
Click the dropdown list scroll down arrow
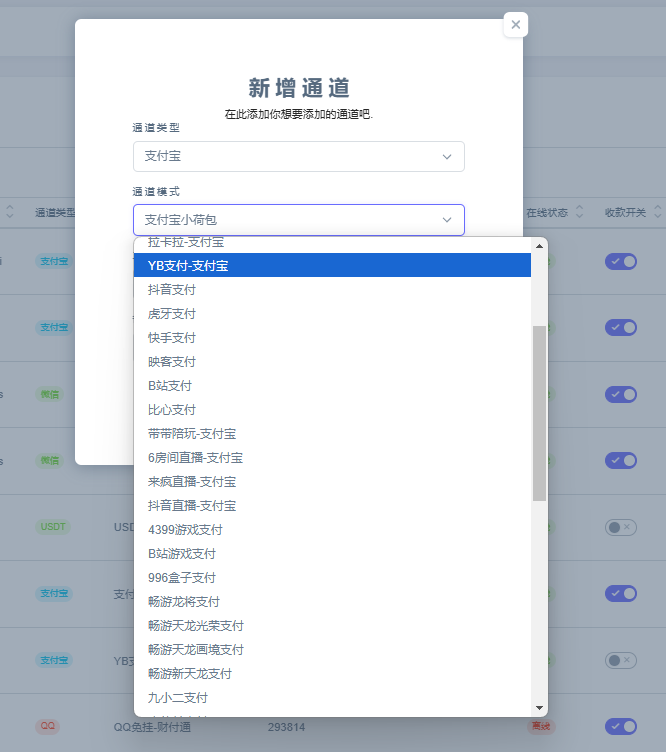pos(539,708)
